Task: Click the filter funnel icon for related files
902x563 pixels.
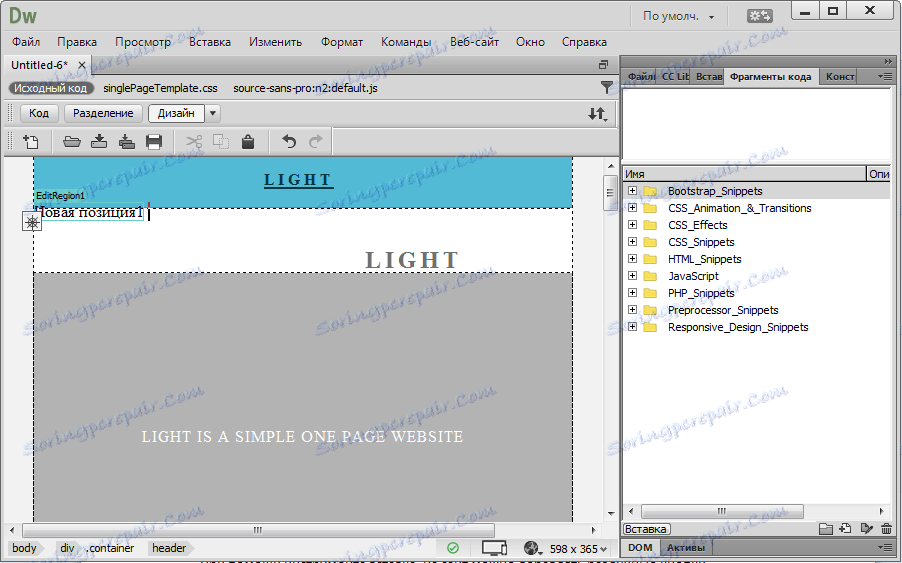Action: pos(606,87)
